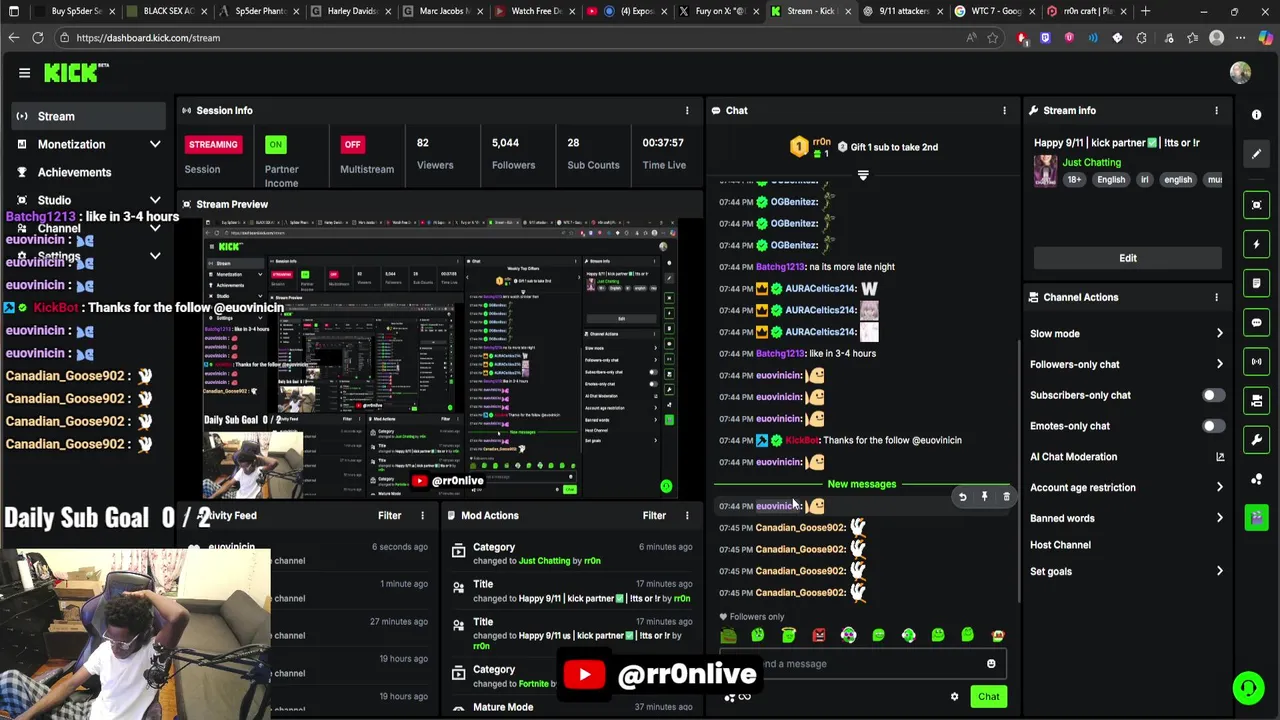
Task: Enable Subscribers-only chat toggle
Action: (x=1212, y=395)
